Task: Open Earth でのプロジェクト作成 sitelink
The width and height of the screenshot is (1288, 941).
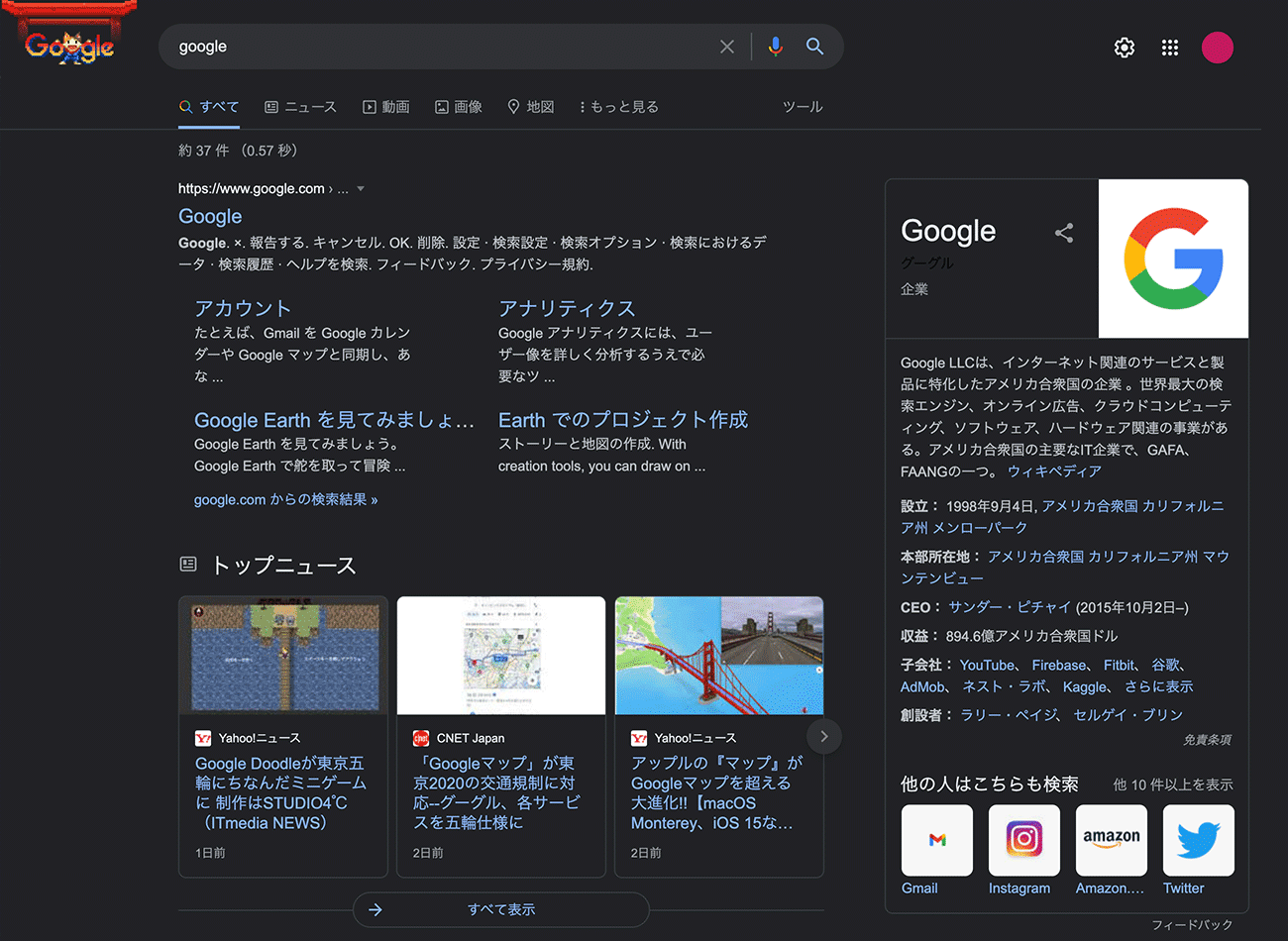Action: (x=623, y=420)
